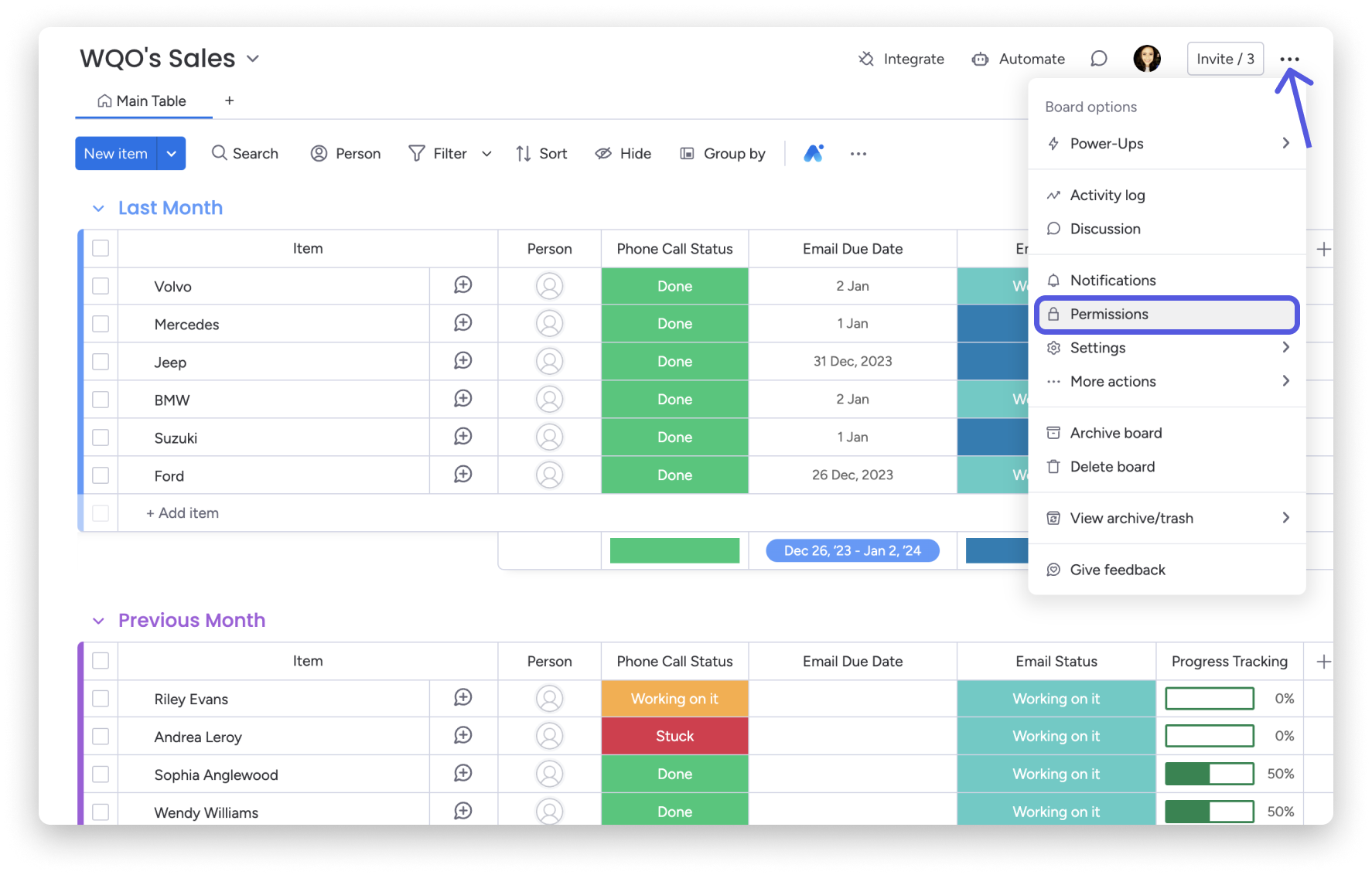Select Permissions from board options
This screenshot has width=1372, height=875.
[1109, 314]
